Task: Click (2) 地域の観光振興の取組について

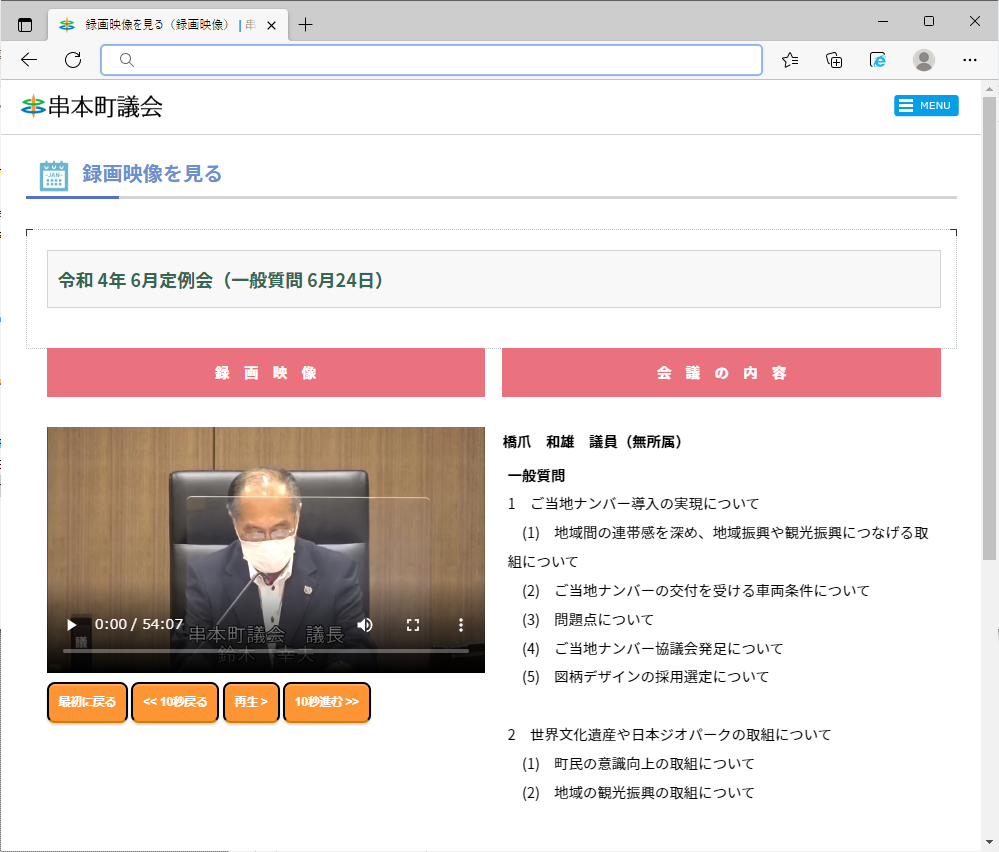Action: click(x=638, y=793)
